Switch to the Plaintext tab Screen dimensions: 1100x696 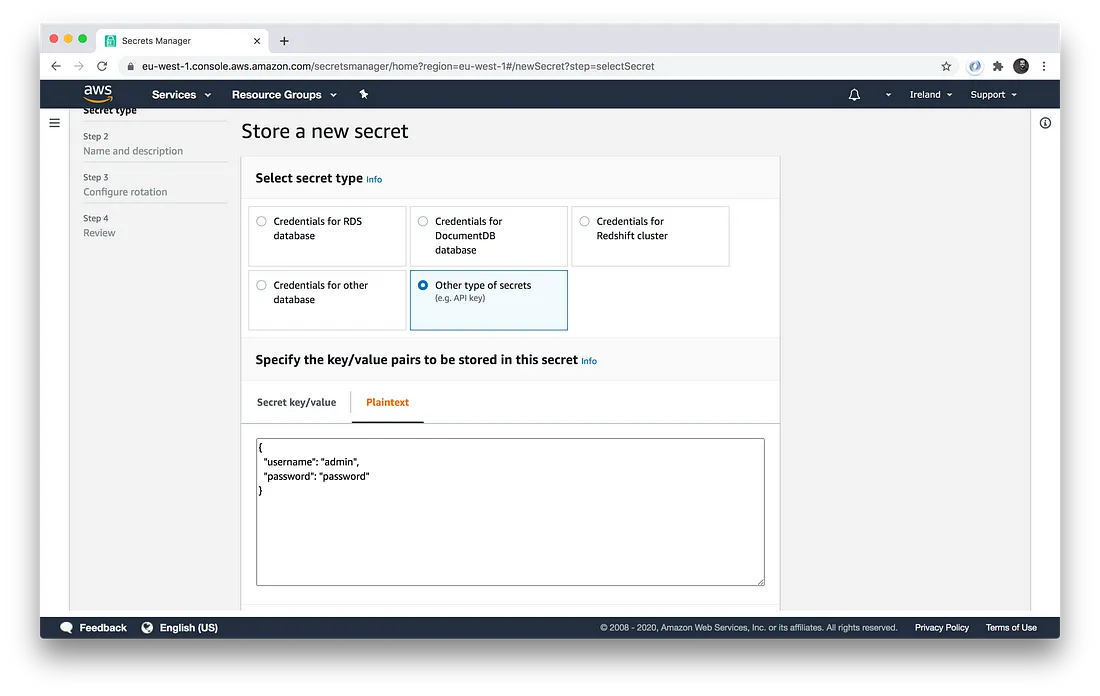(387, 402)
